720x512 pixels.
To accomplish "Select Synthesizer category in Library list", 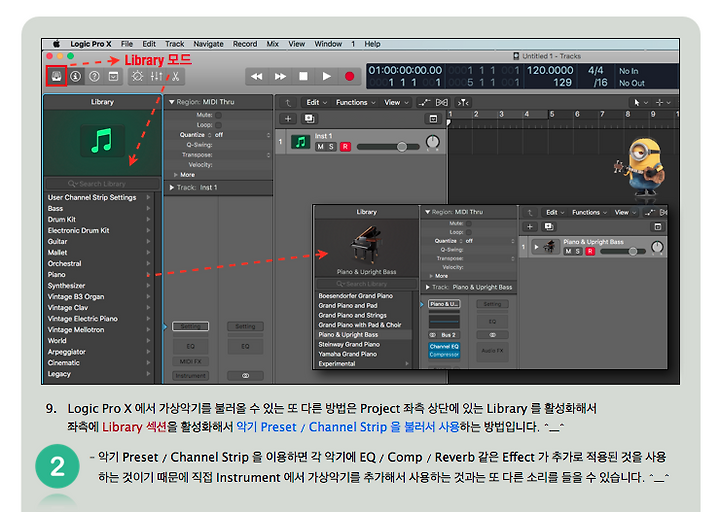I will click(99, 286).
